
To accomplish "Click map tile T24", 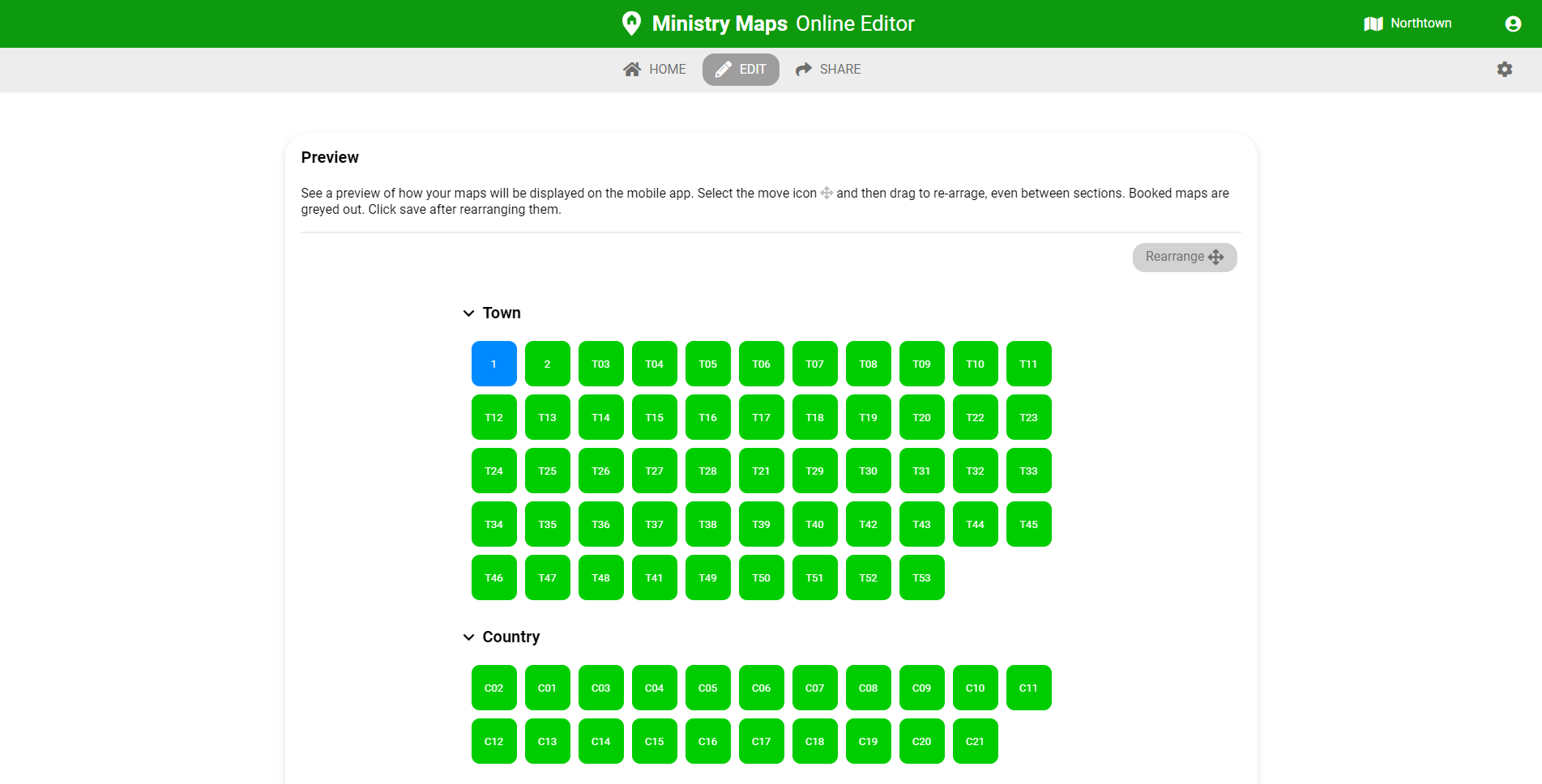I will point(494,471).
